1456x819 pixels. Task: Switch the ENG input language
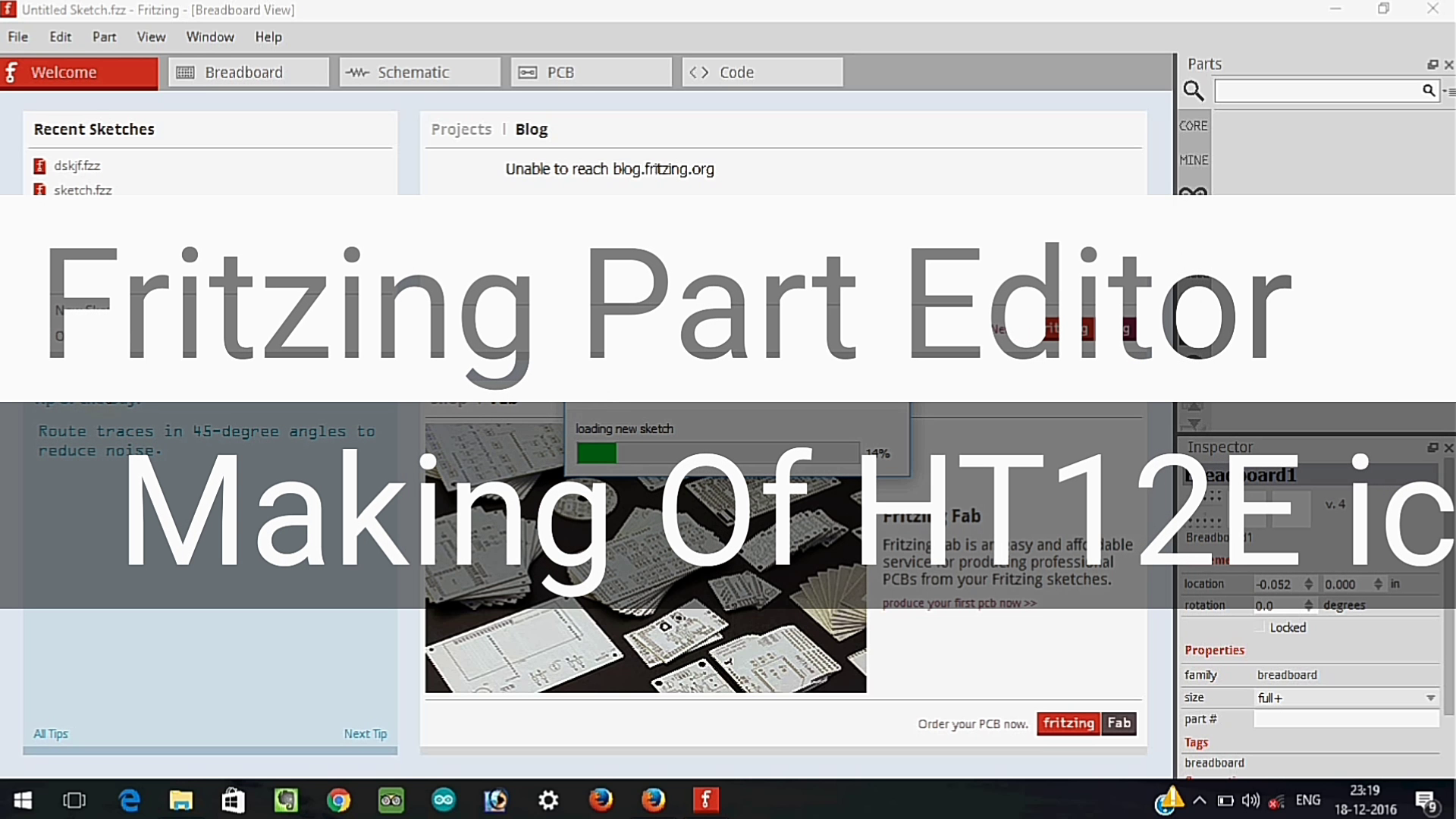tap(1308, 800)
